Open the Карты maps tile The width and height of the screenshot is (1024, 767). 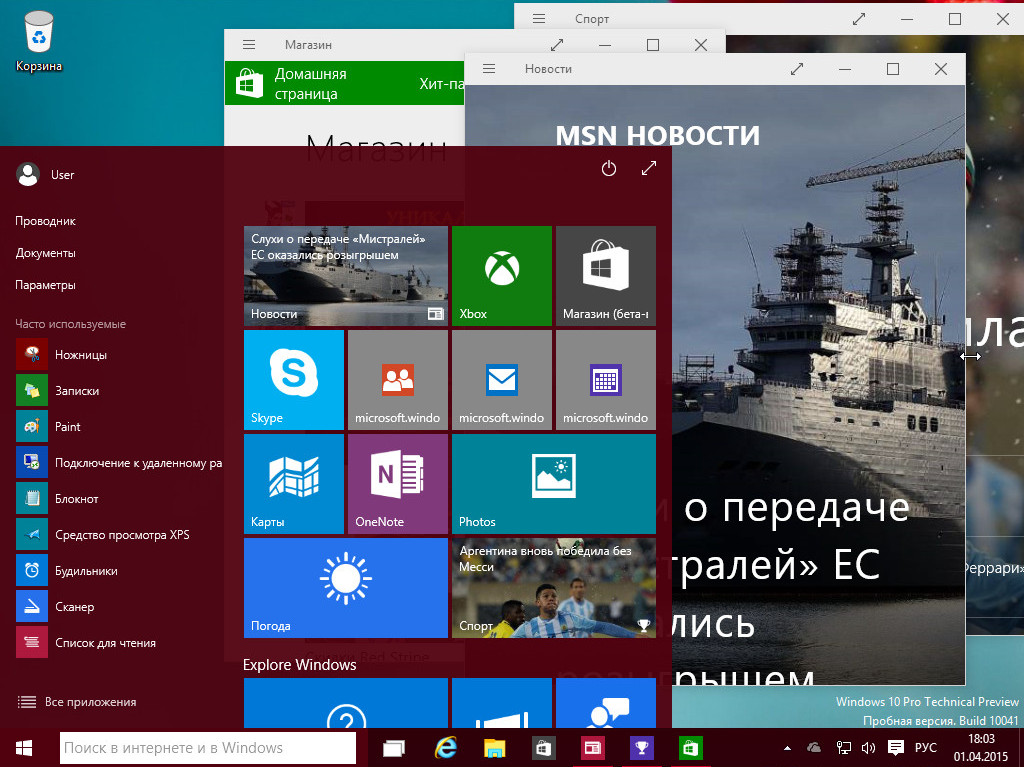click(x=294, y=483)
